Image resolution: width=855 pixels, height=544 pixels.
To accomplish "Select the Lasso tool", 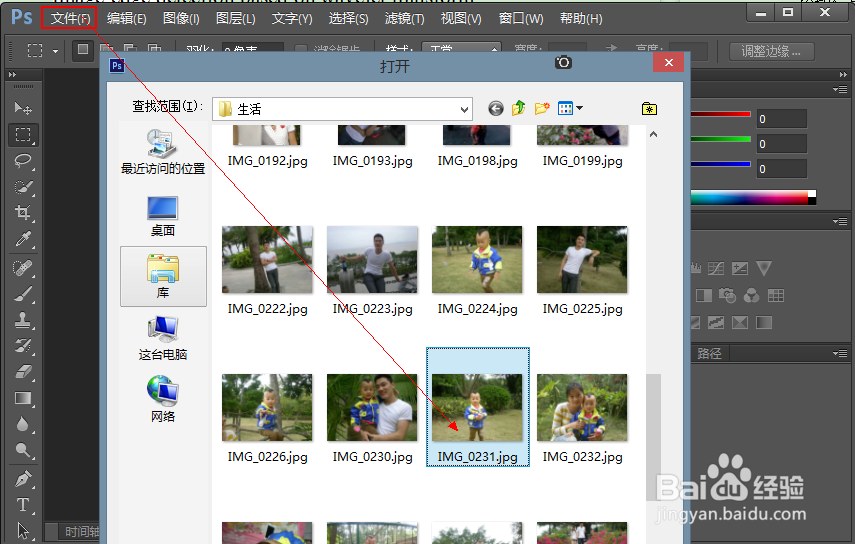I will (x=23, y=161).
